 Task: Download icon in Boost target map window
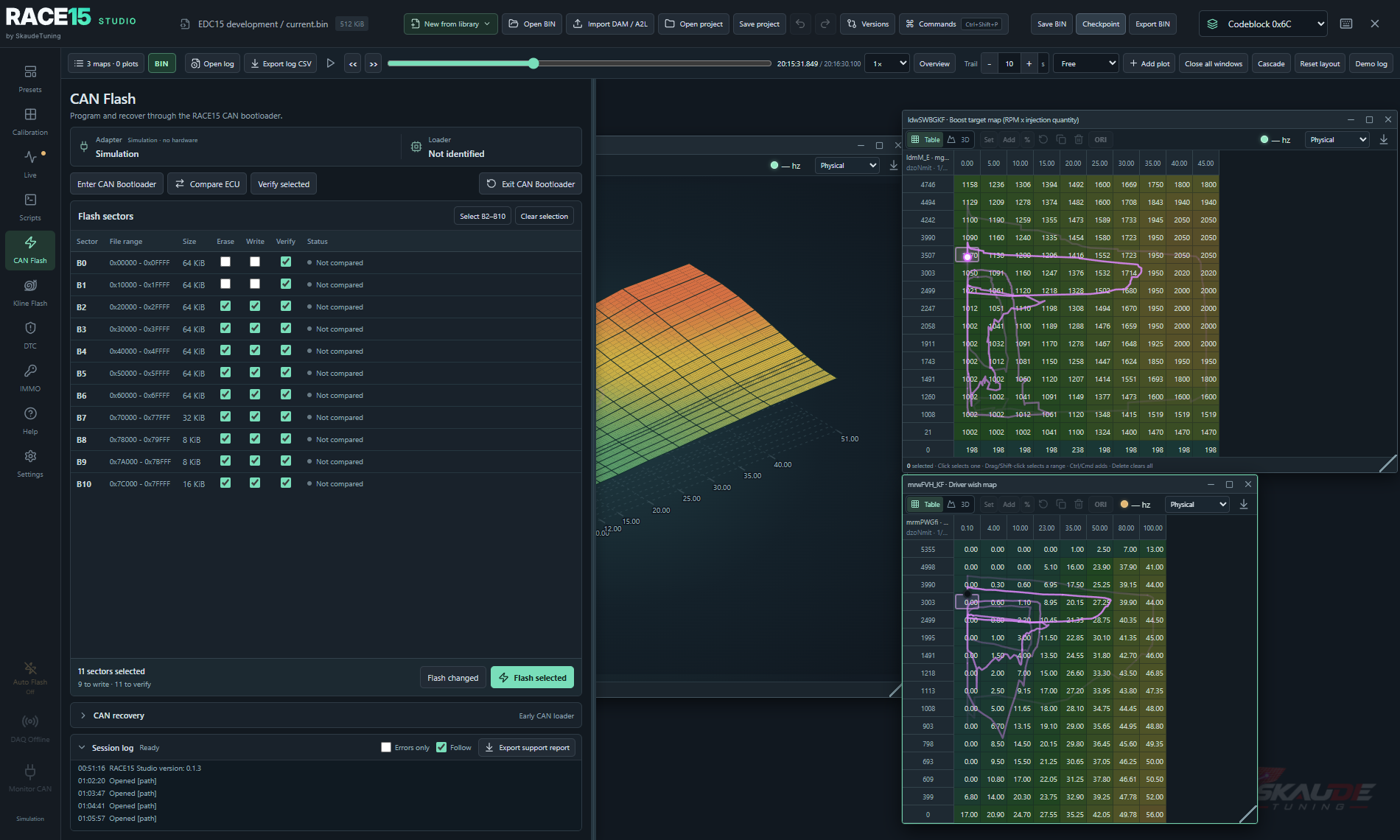[x=1384, y=139]
